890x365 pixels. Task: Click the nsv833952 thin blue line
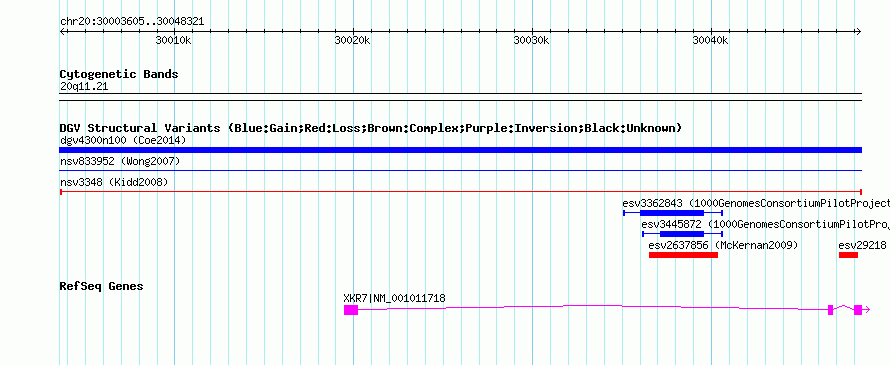click(x=460, y=170)
